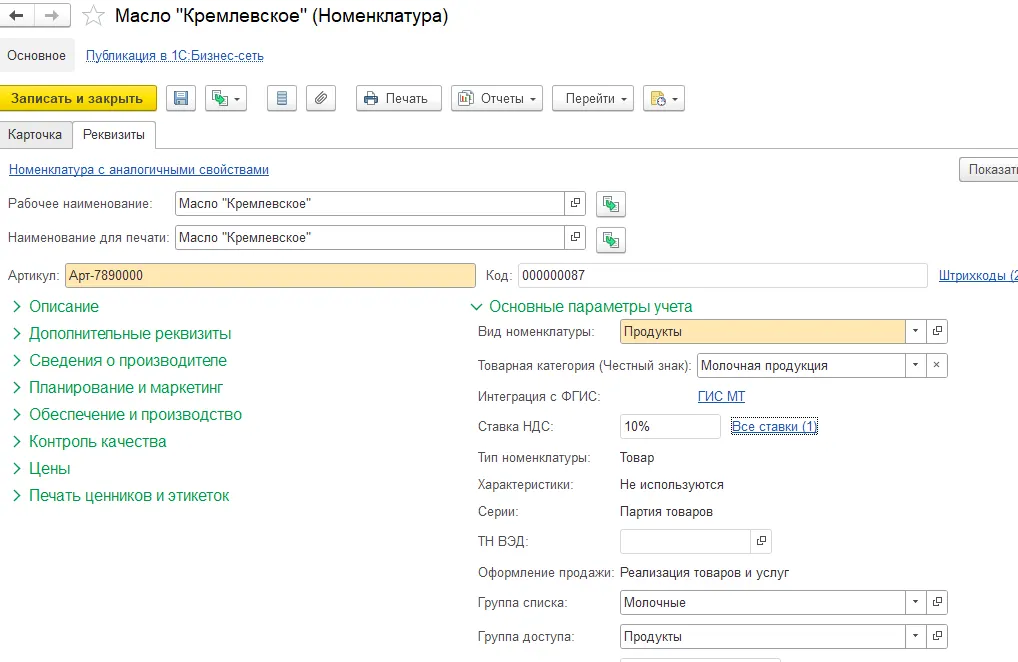Go back with the left arrow button
This screenshot has width=1018, height=662.
click(17, 15)
